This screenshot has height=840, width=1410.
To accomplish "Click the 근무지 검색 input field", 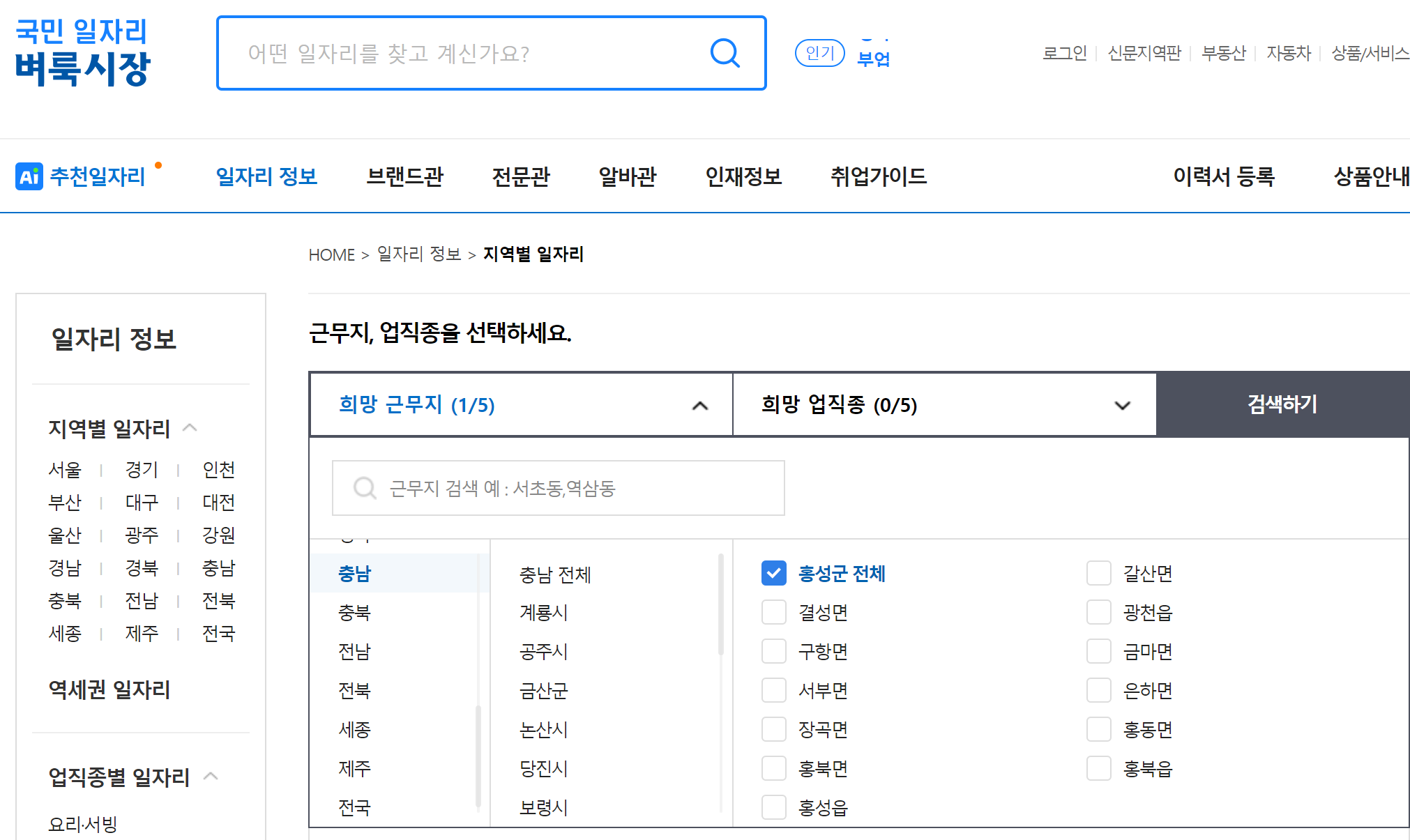I will (x=559, y=488).
